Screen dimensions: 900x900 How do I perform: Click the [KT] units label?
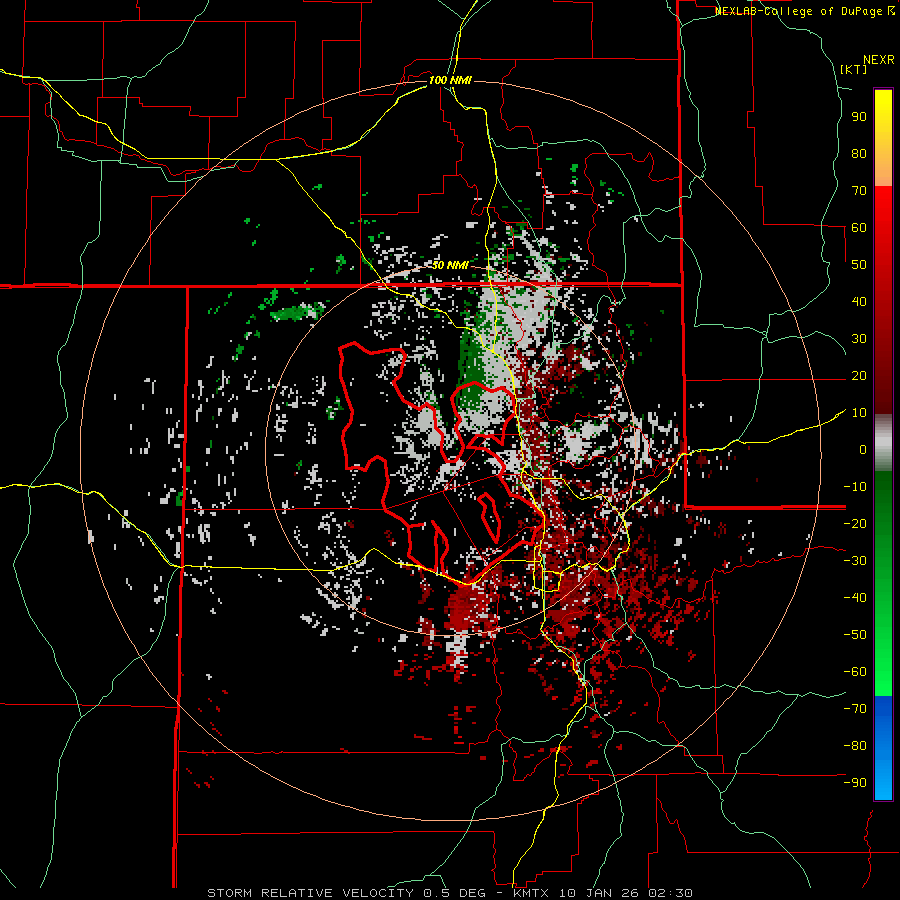854,69
